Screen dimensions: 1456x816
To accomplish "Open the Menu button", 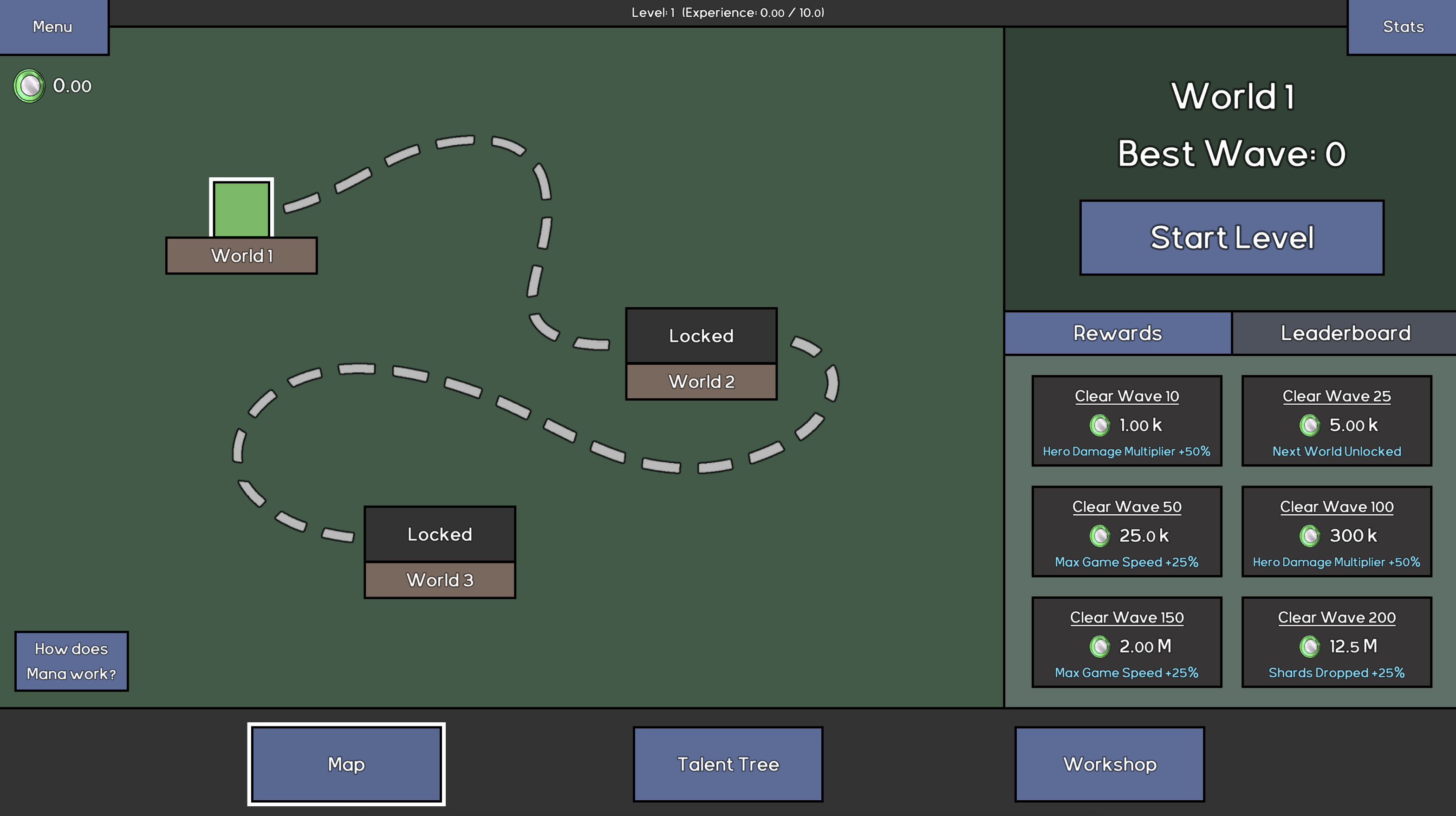I will pyautogui.click(x=53, y=26).
